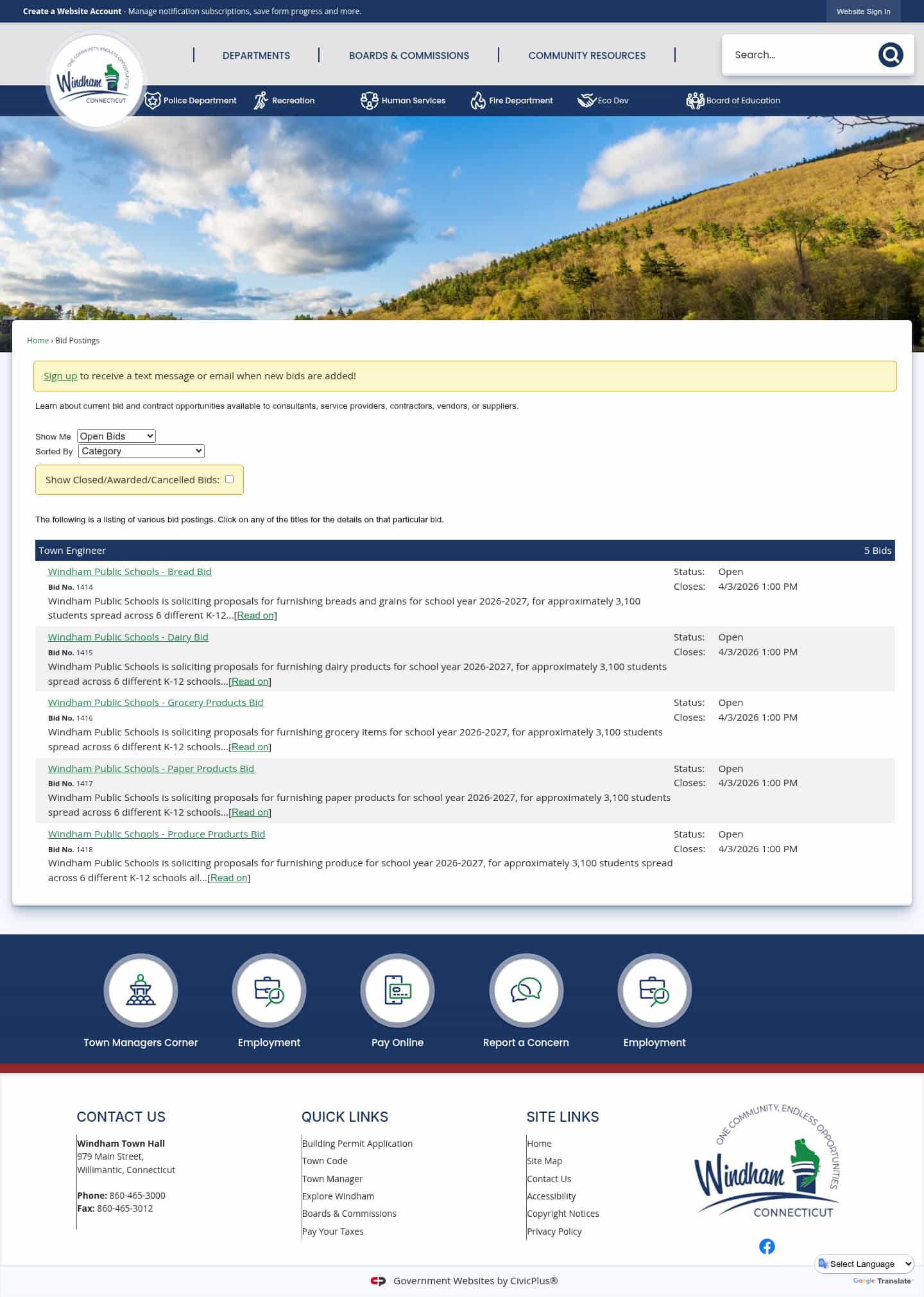Click the search magnifier icon button
Image resolution: width=924 pixels, height=1297 pixels.
[891, 55]
